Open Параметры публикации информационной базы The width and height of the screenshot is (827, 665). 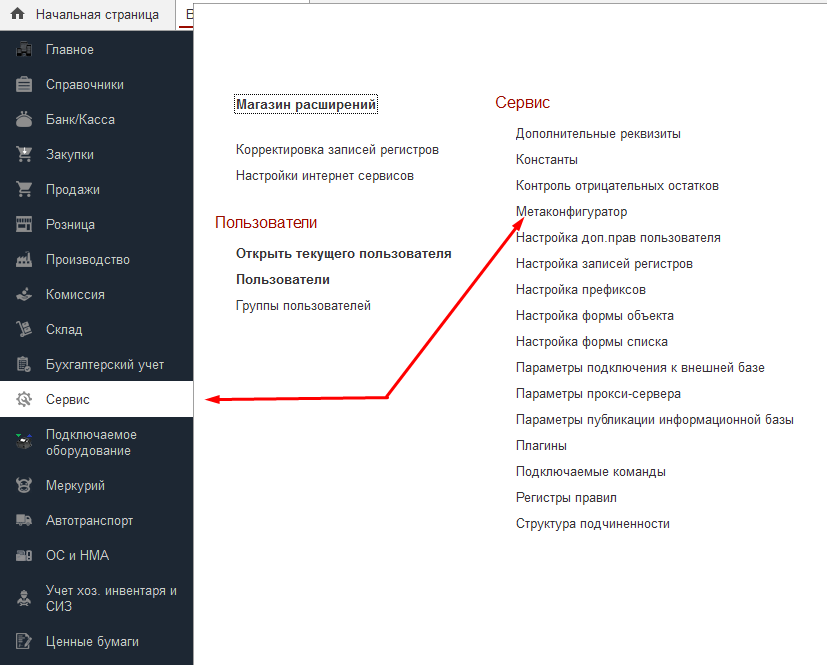coord(655,420)
